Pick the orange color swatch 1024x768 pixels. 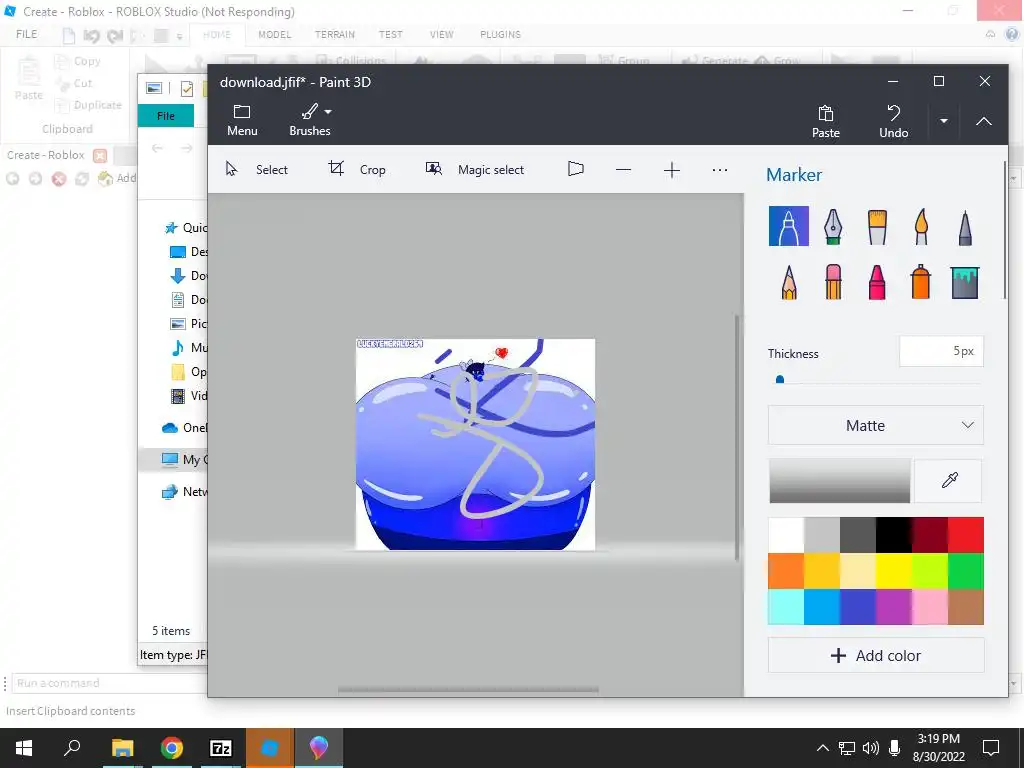(786, 571)
